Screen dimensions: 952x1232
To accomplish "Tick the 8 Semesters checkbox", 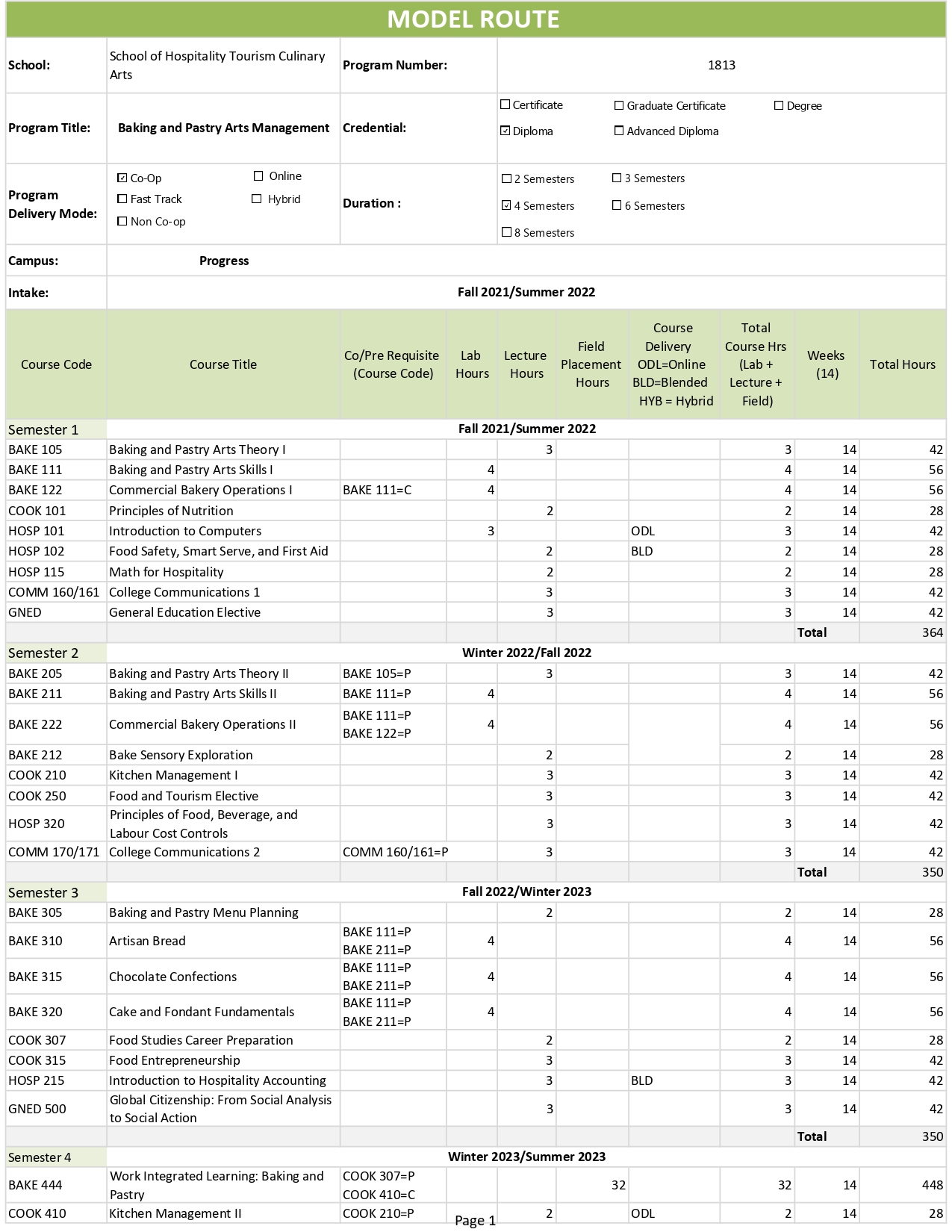I will [507, 232].
